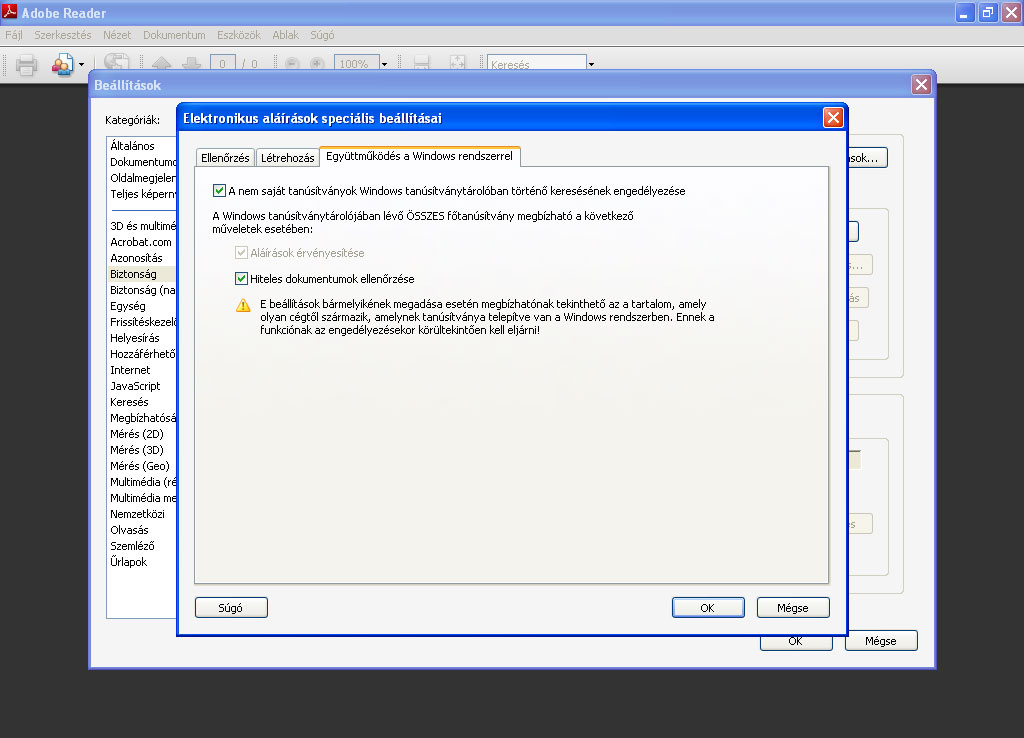Screen dimensions: 1024x738
Task: Switch to the Ellenőrzés tab
Action: pos(225,157)
